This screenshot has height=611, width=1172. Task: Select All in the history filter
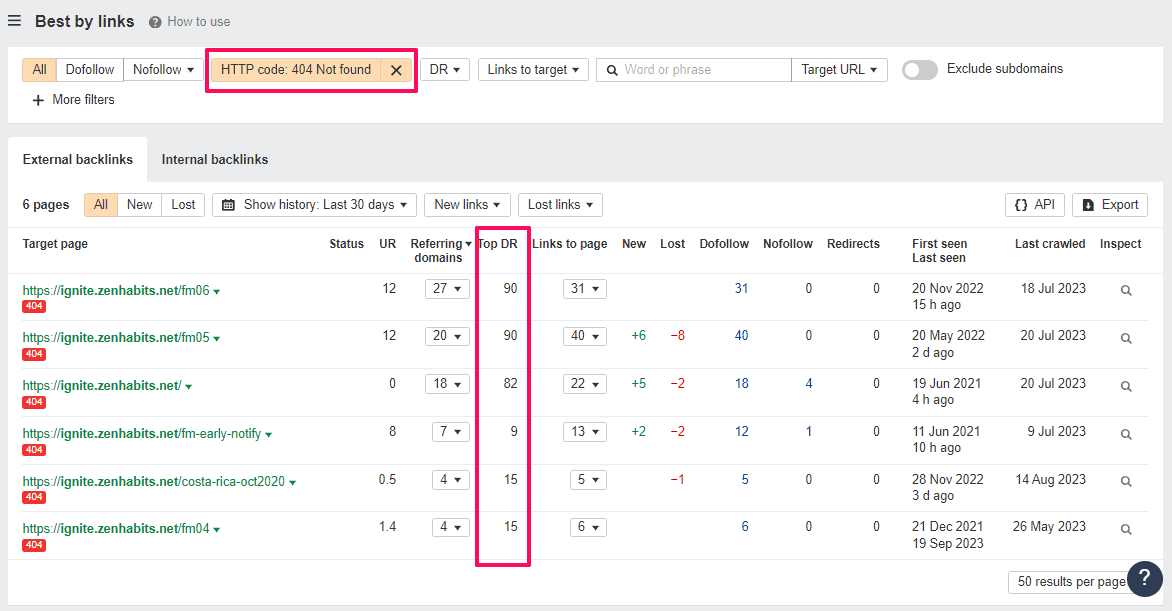pos(101,205)
